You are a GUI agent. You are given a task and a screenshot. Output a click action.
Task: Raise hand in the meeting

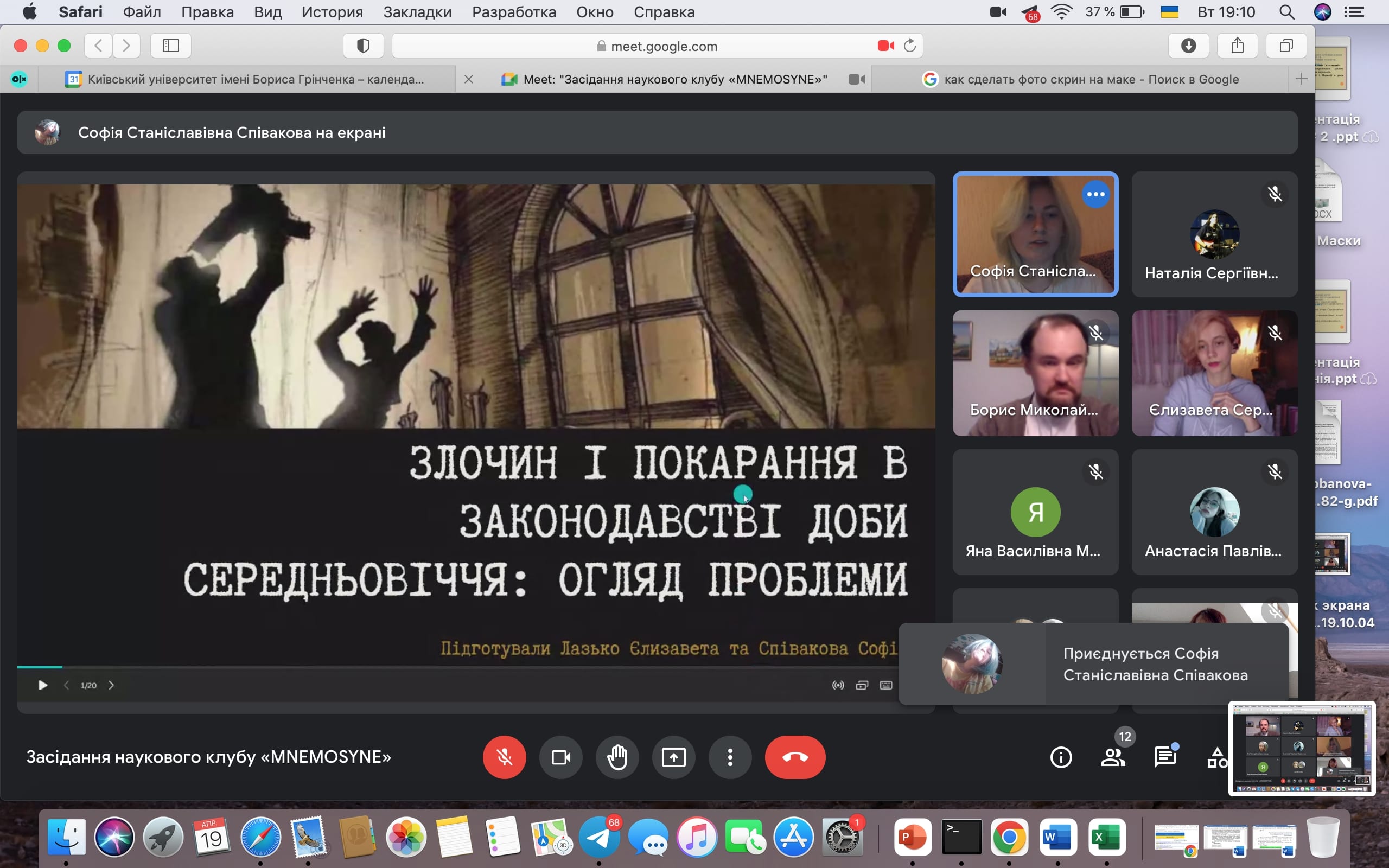coord(617,757)
